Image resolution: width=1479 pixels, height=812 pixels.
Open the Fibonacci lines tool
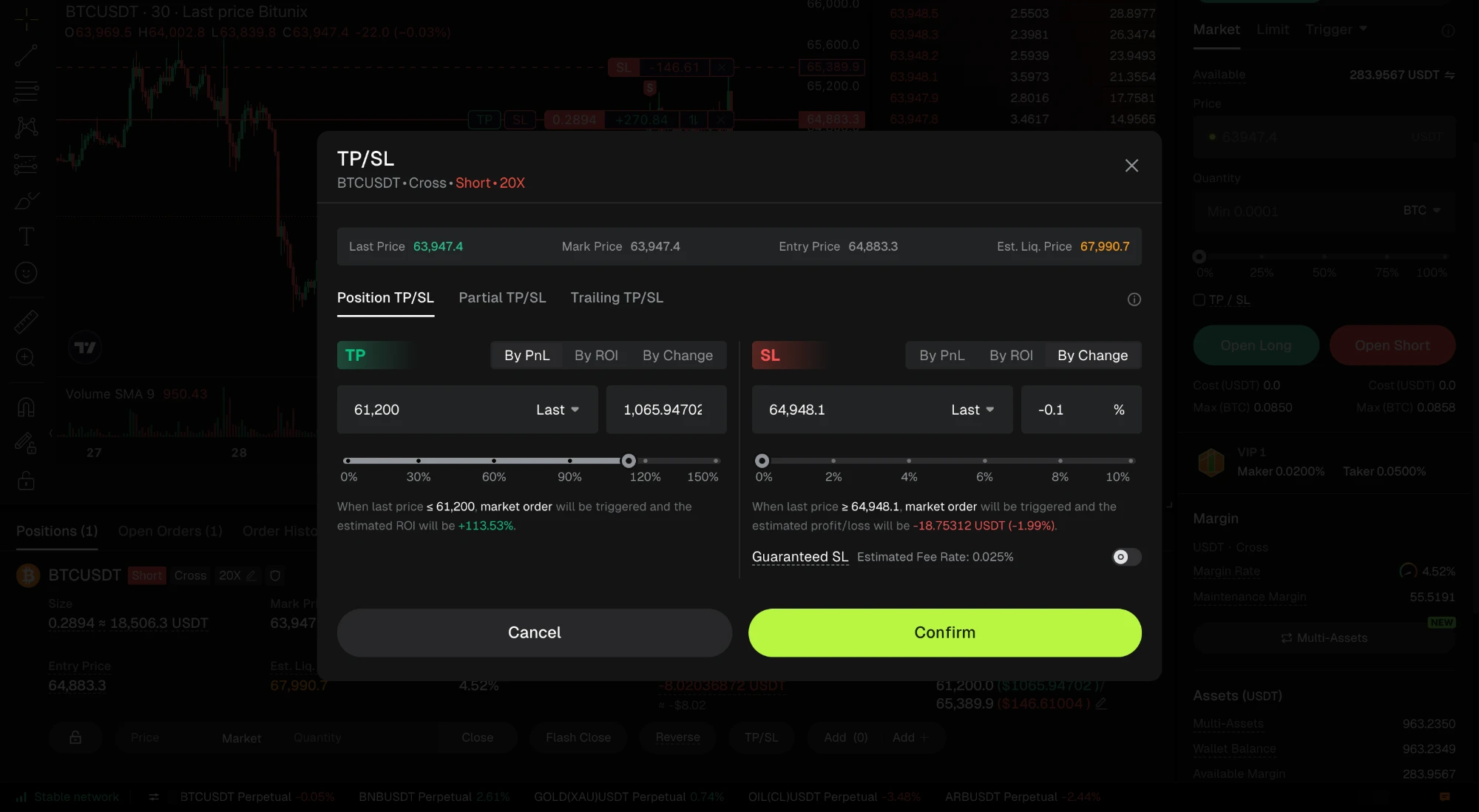tap(26, 91)
